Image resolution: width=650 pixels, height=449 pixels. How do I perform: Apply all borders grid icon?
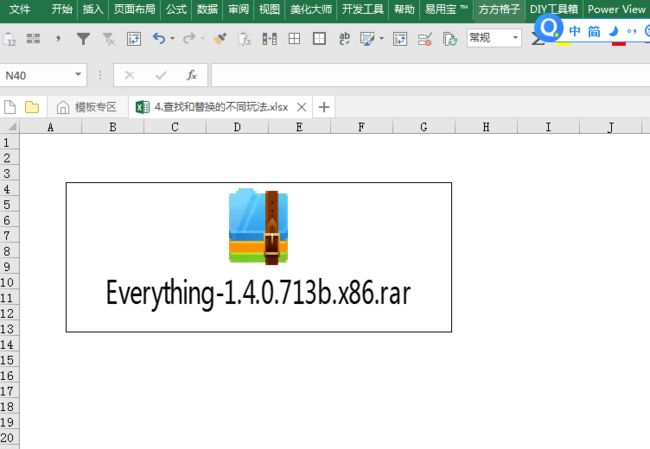(294, 39)
